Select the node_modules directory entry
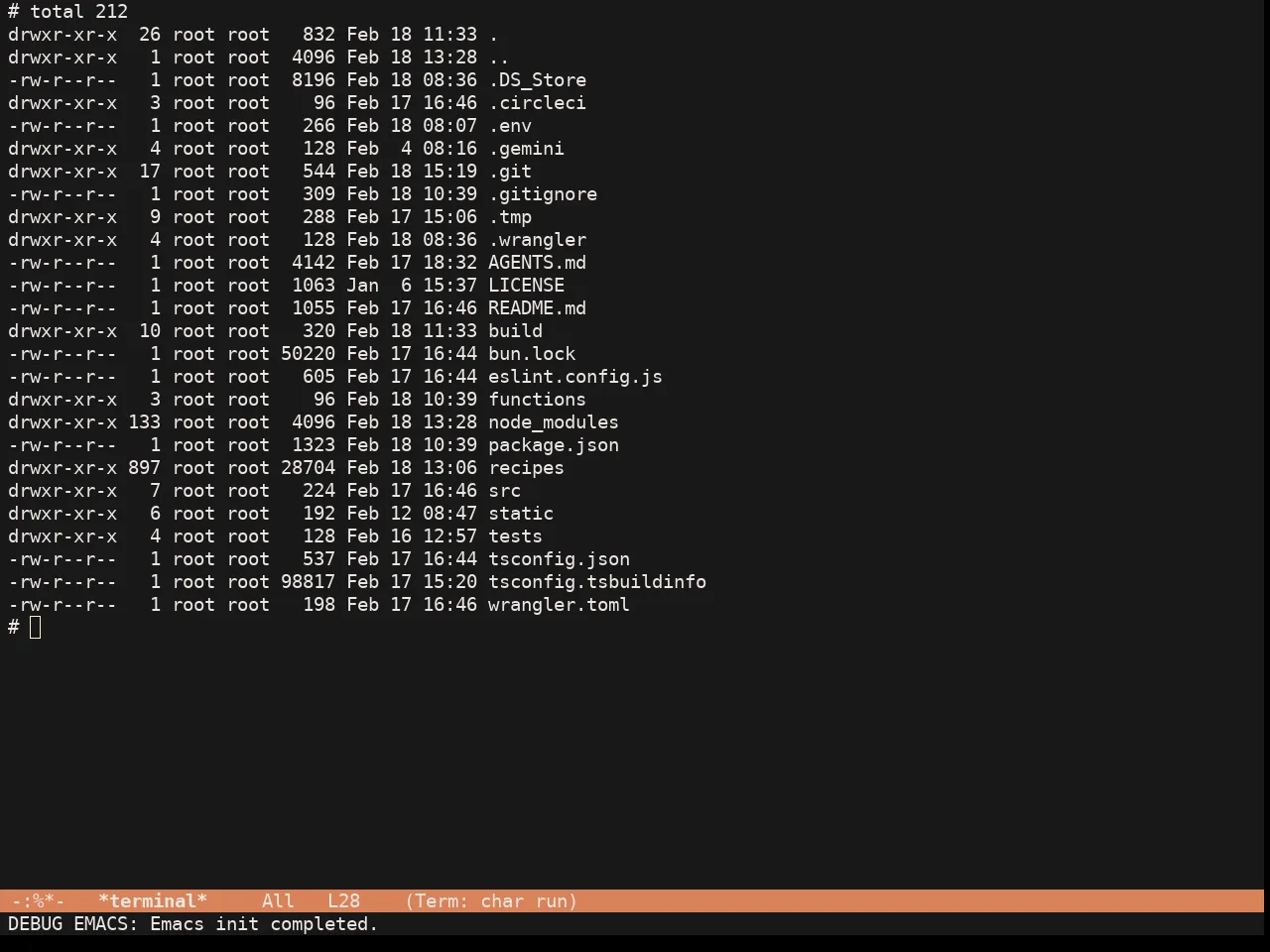Image resolution: width=1270 pixels, height=952 pixels. 554,422
